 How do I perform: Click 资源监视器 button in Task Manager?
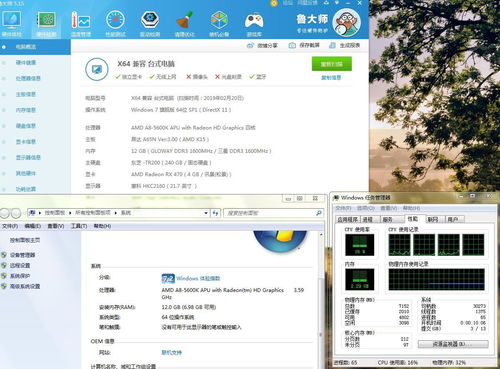453,344
